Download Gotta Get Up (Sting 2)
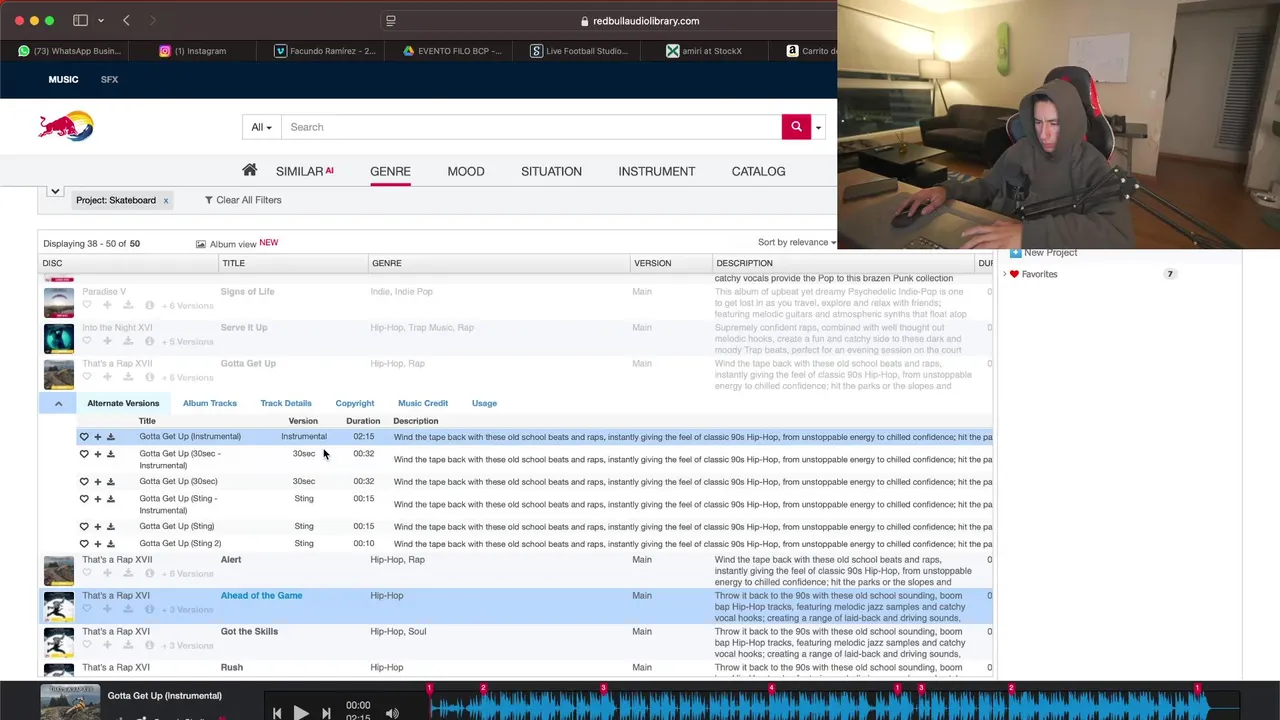Viewport: 1280px width, 720px height. pyautogui.click(x=111, y=544)
